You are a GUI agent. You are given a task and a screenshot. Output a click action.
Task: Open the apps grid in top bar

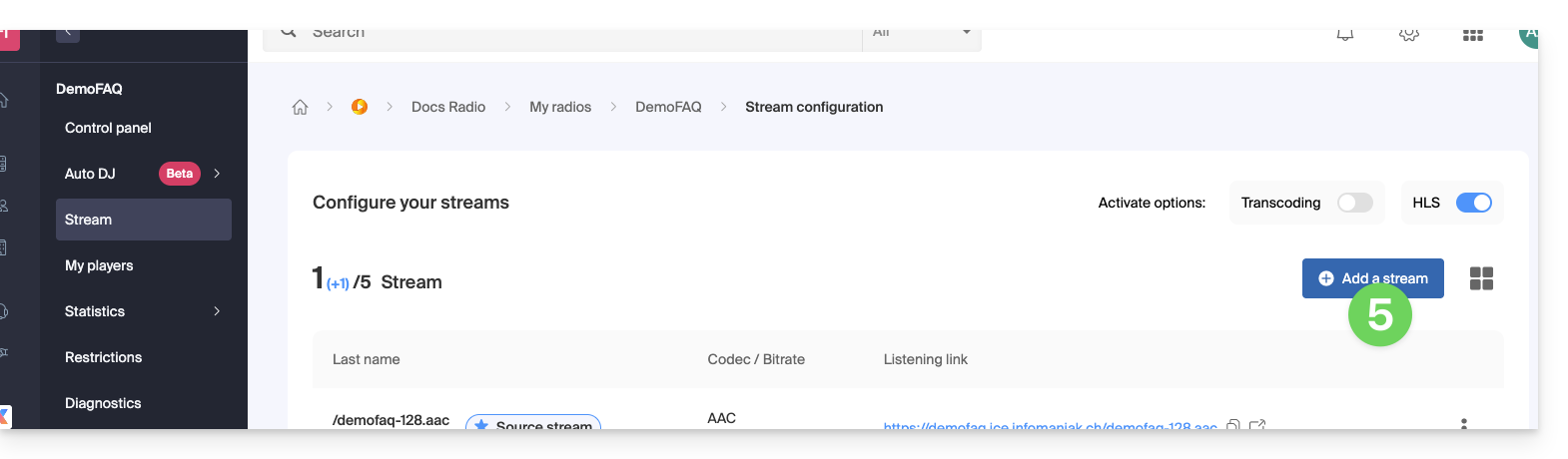(x=1473, y=35)
